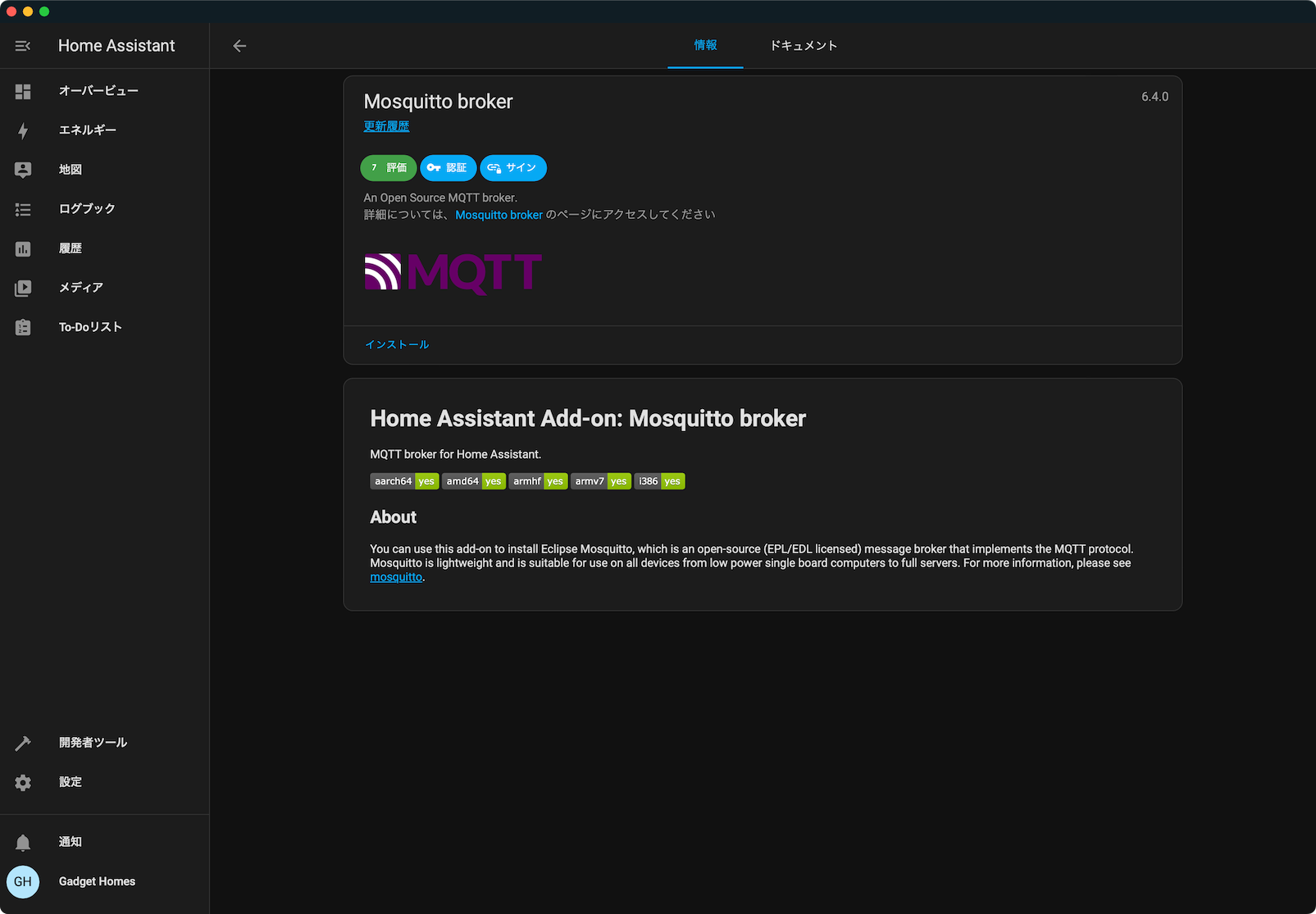This screenshot has width=1316, height=914.
Task: Switch to the ドキュメント tab
Action: tap(804, 46)
